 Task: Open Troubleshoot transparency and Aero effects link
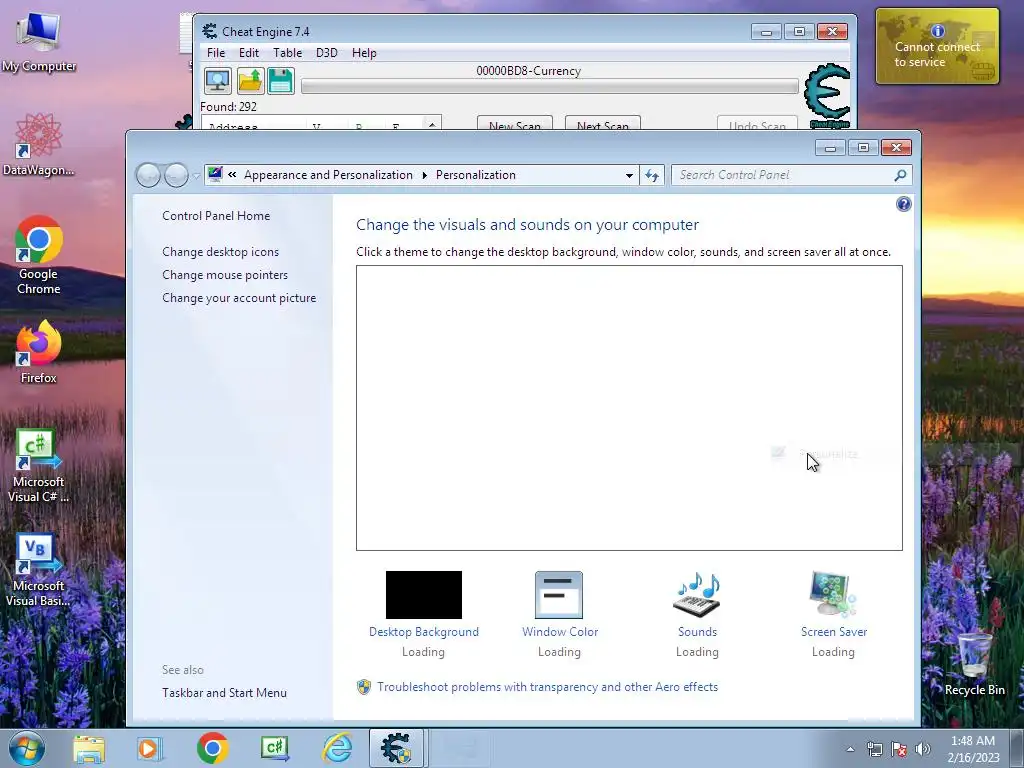(x=547, y=687)
